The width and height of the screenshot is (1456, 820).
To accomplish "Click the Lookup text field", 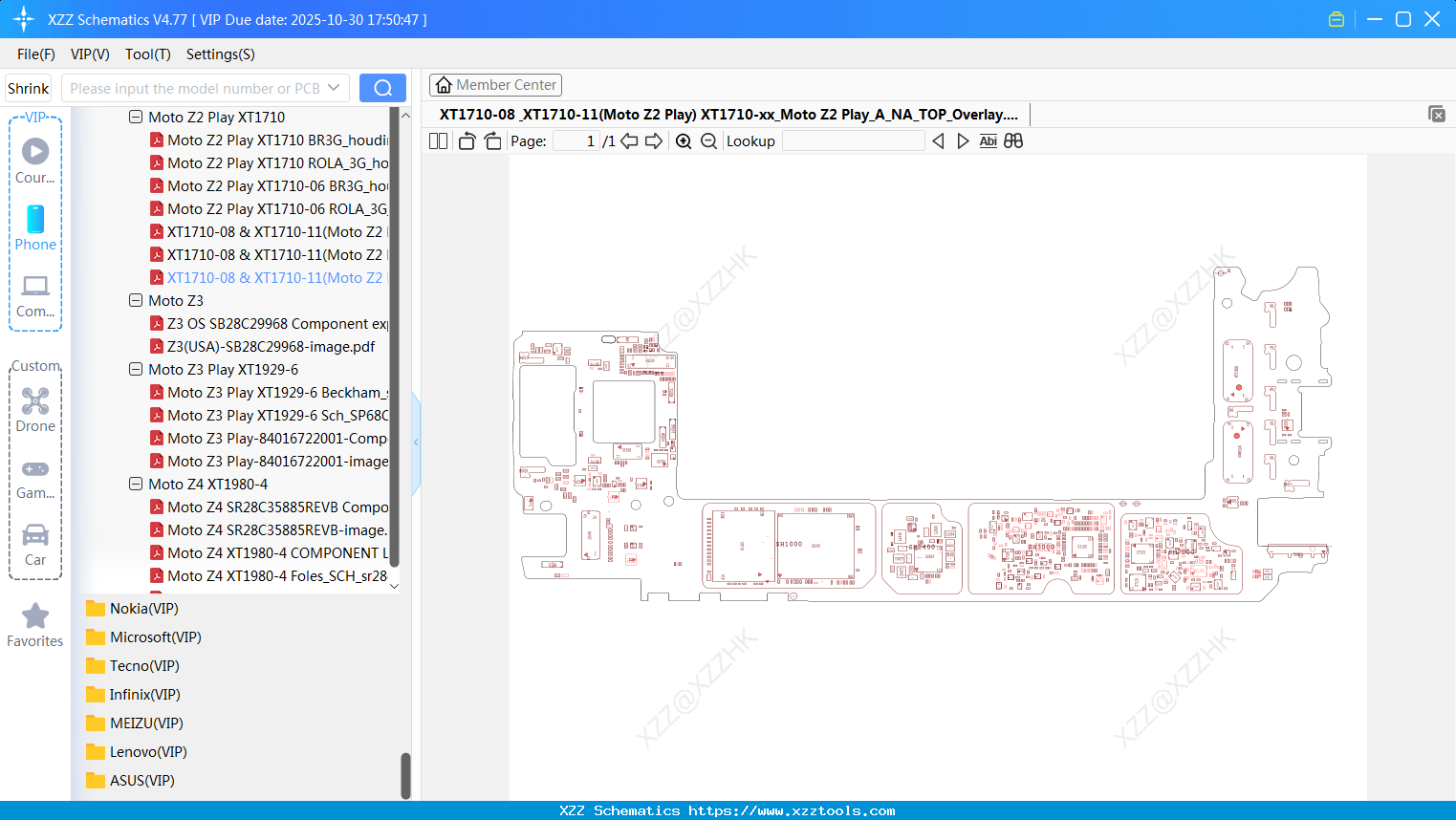I will 854,141.
